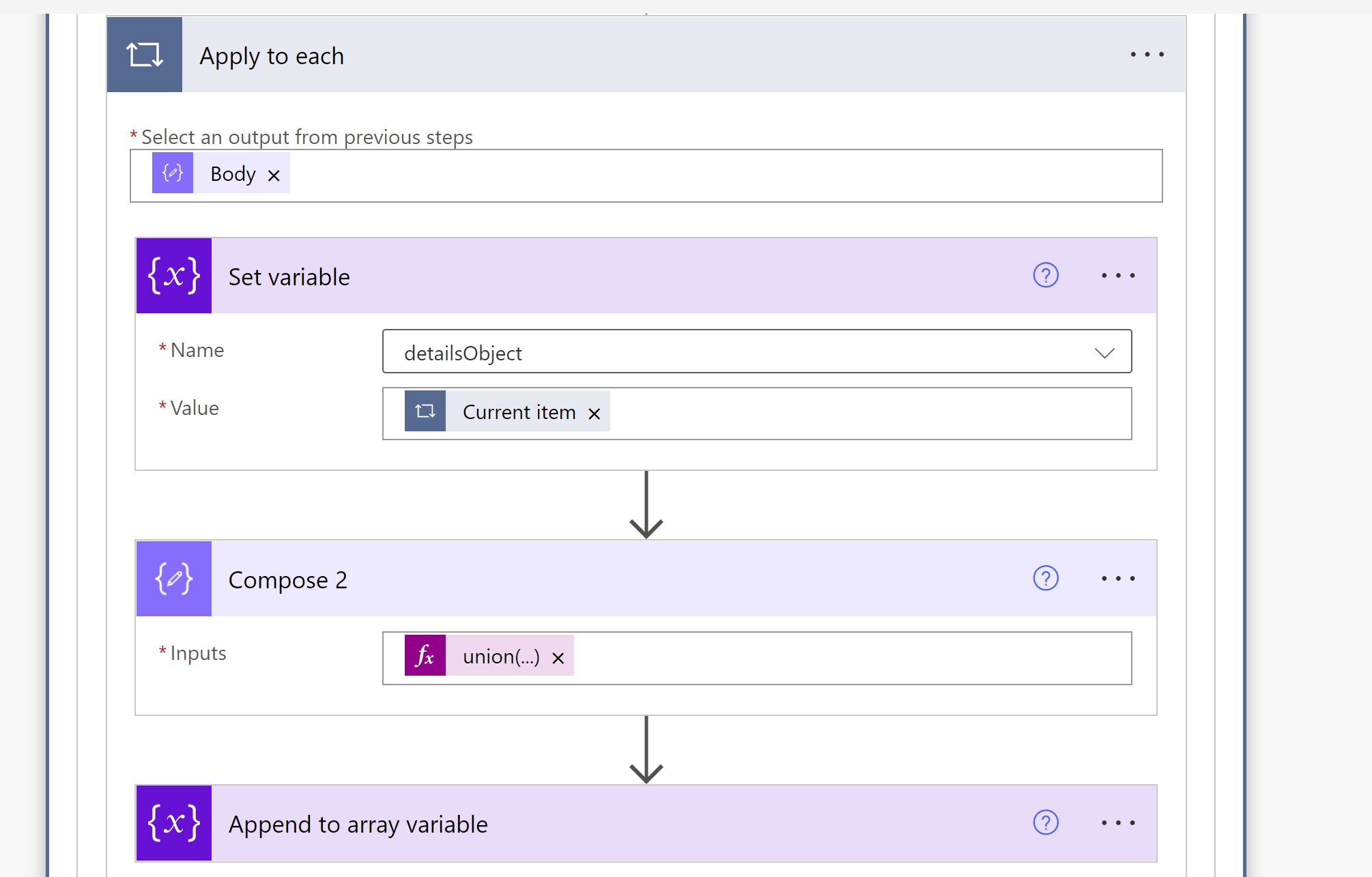Click the Apply to each loop icon
The height and width of the screenshot is (877, 1372).
tap(144, 55)
